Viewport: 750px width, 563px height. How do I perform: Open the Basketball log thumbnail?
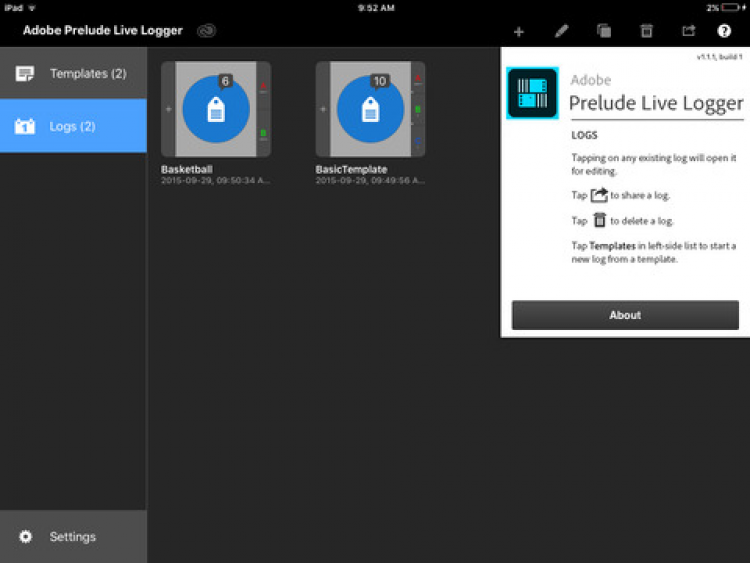(216, 109)
